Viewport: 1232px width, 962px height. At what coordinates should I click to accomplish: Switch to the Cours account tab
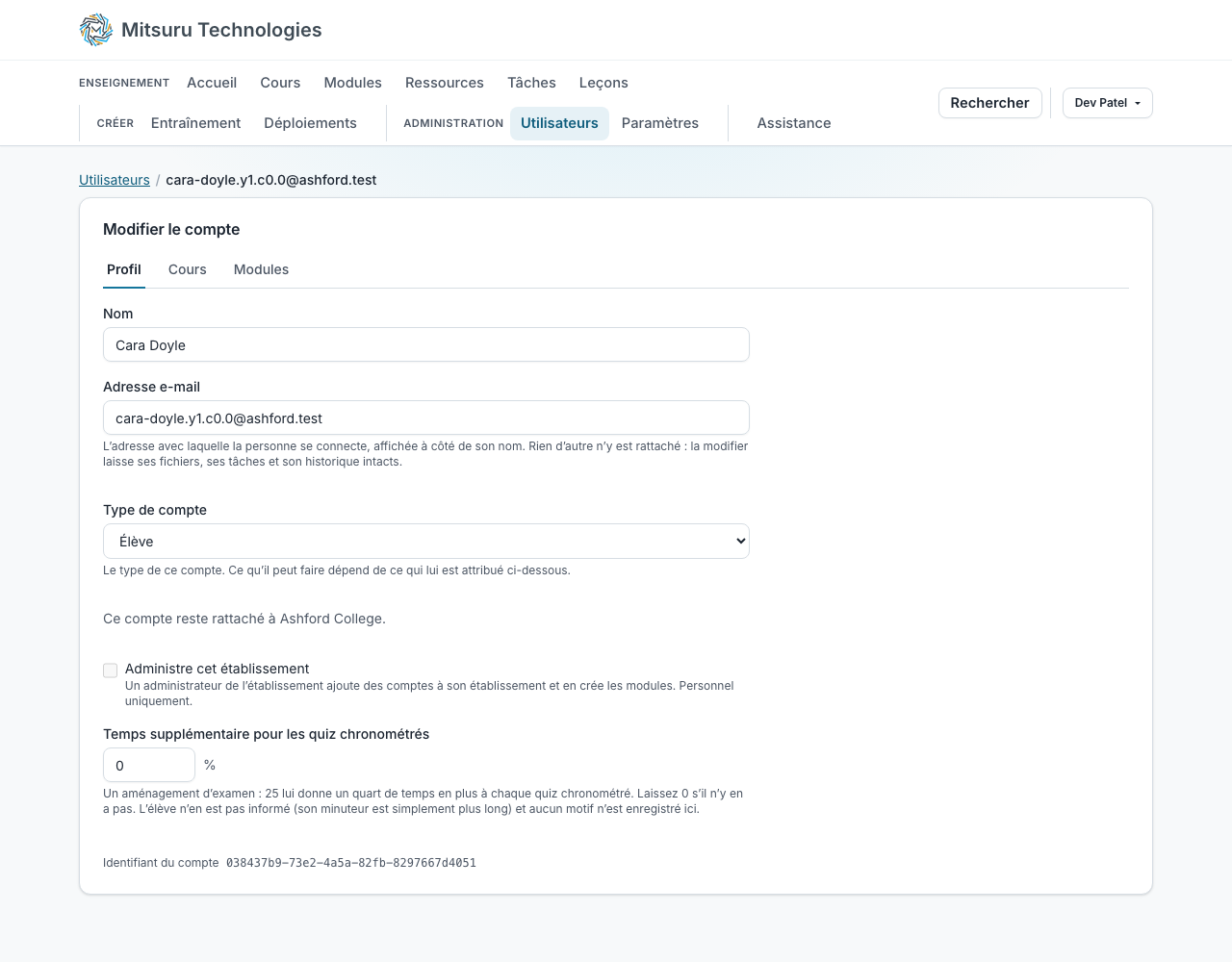point(188,269)
